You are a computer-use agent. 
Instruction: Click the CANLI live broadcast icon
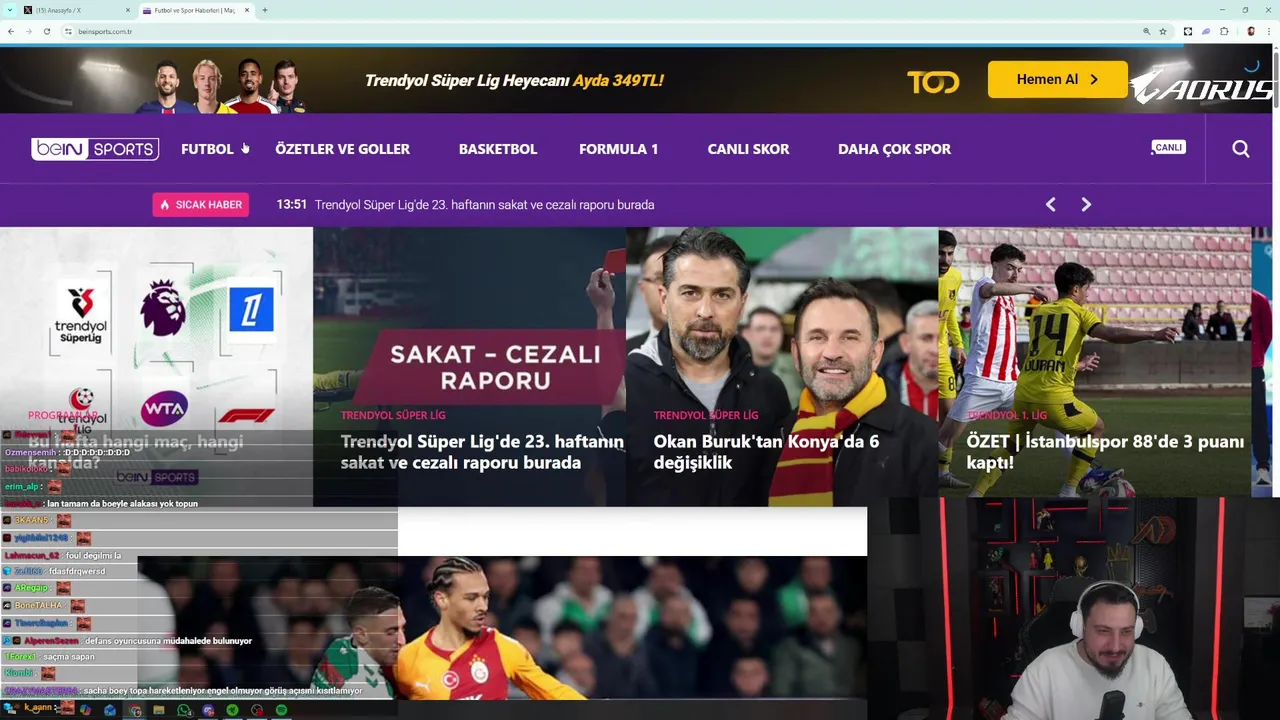[x=1168, y=148]
